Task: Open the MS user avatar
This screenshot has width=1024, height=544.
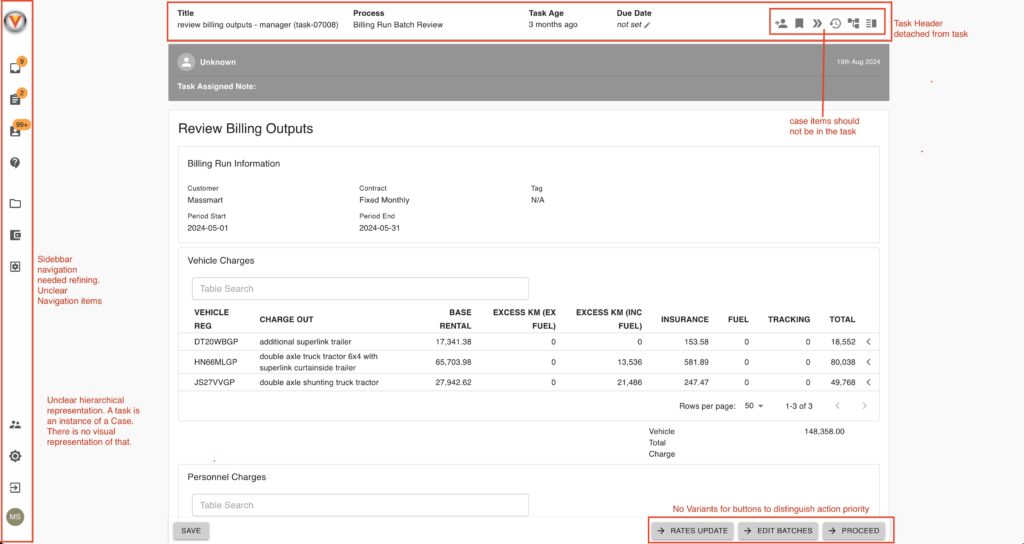Action: pyautogui.click(x=15, y=517)
